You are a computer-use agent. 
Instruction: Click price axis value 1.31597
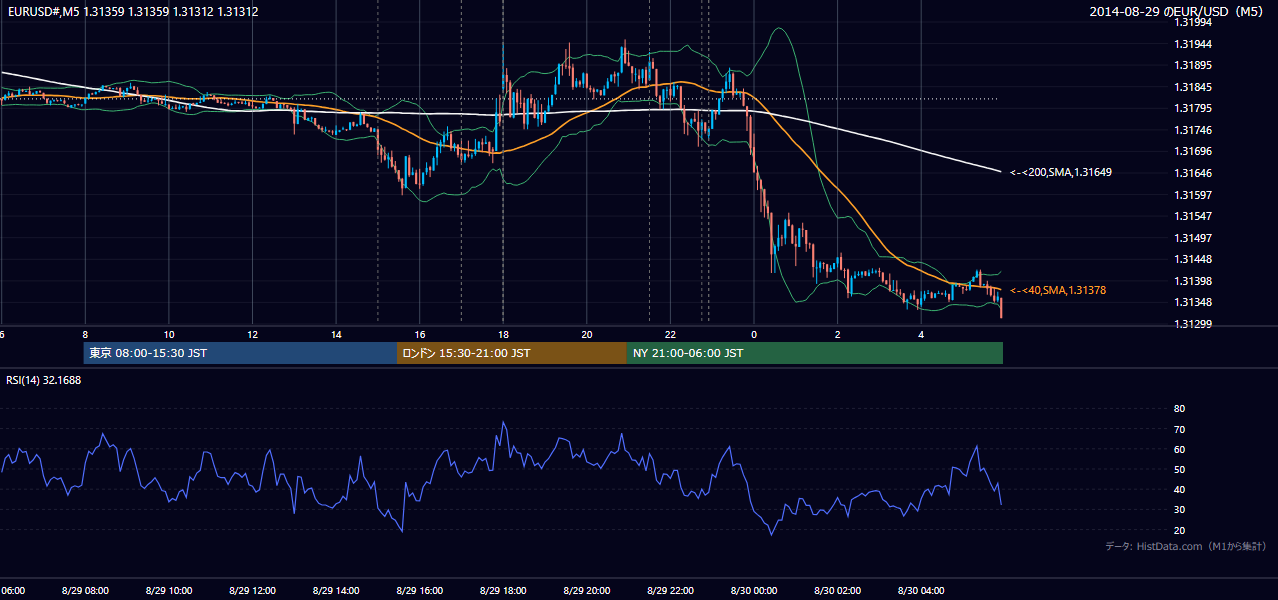[x=1193, y=195]
